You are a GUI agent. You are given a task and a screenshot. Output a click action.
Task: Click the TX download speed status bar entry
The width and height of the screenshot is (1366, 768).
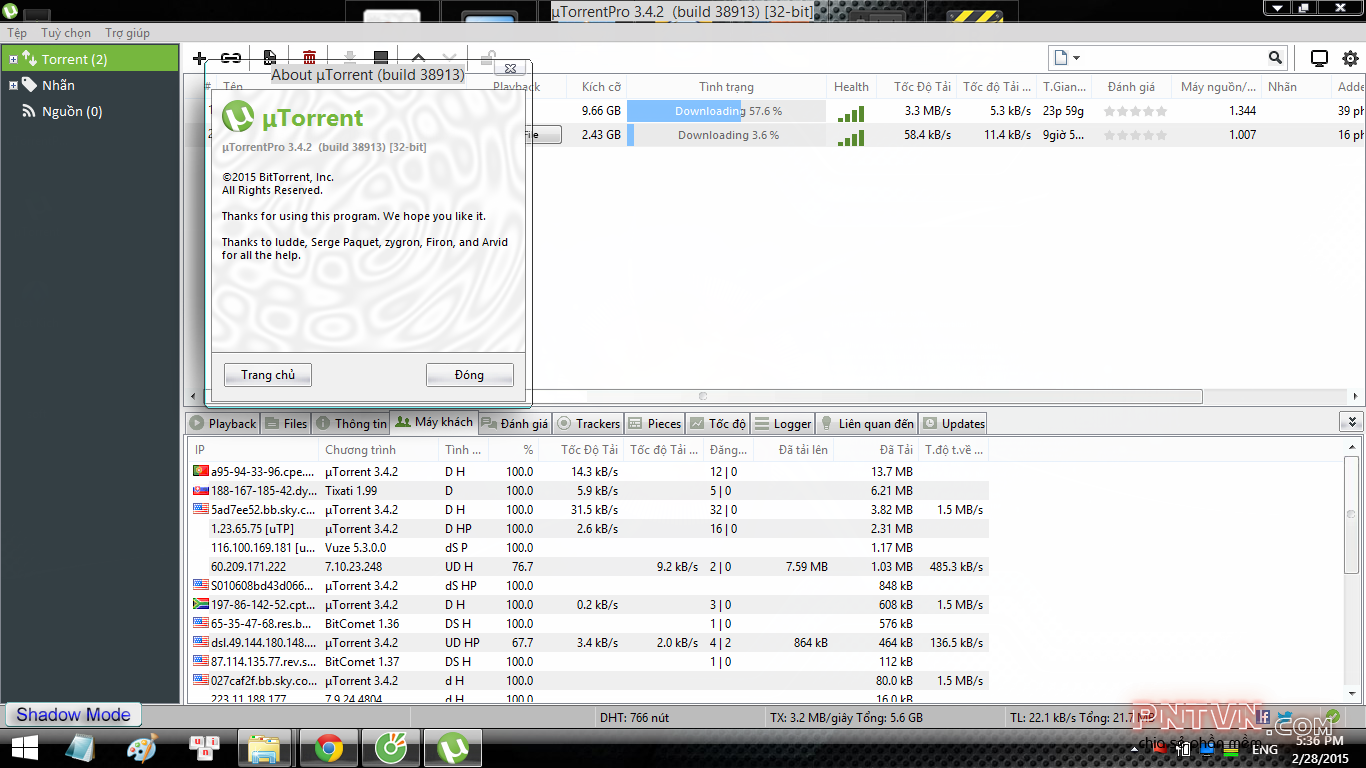(x=846, y=718)
